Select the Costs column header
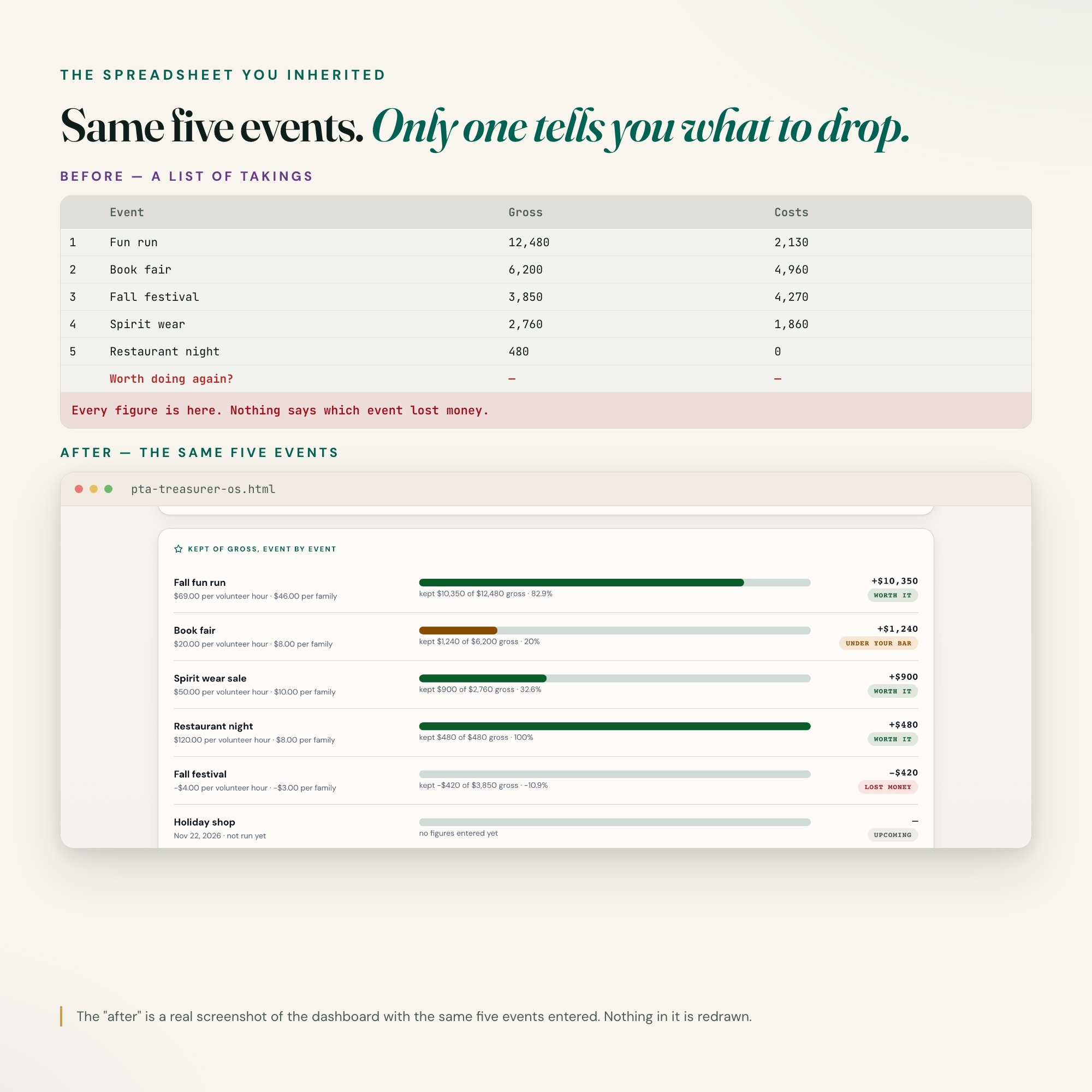The width and height of the screenshot is (1092, 1092). [x=791, y=212]
